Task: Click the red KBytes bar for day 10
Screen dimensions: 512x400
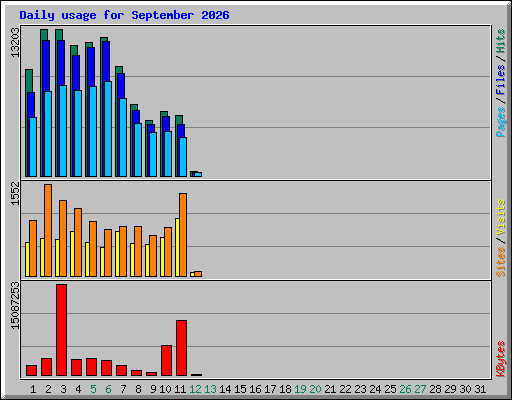Action: 166,361
